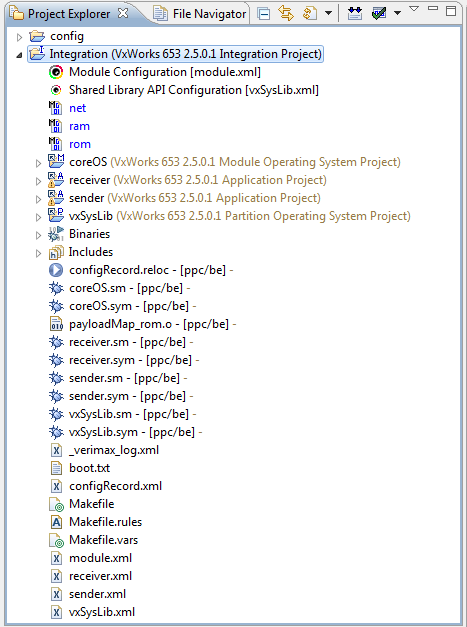Toggle Link with Editor arrows icon
This screenshot has width=467, height=627.
click(x=286, y=14)
